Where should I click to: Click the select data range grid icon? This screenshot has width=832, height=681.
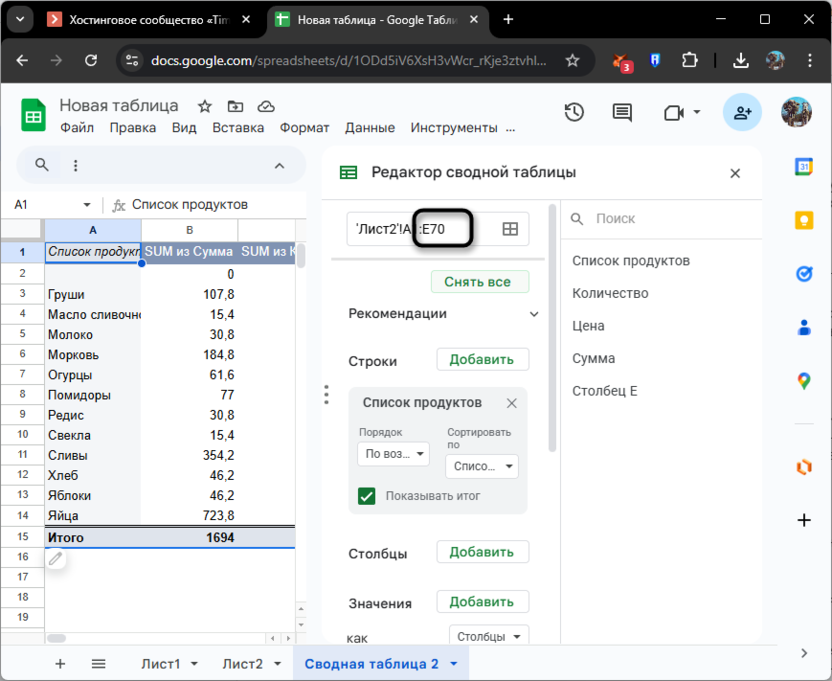point(510,229)
